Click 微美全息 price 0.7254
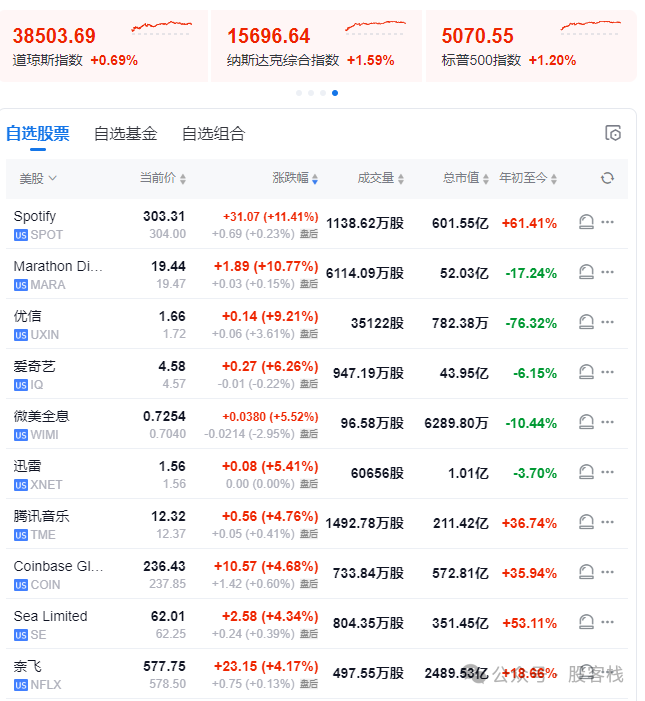This screenshot has height=701, width=645. [x=164, y=417]
